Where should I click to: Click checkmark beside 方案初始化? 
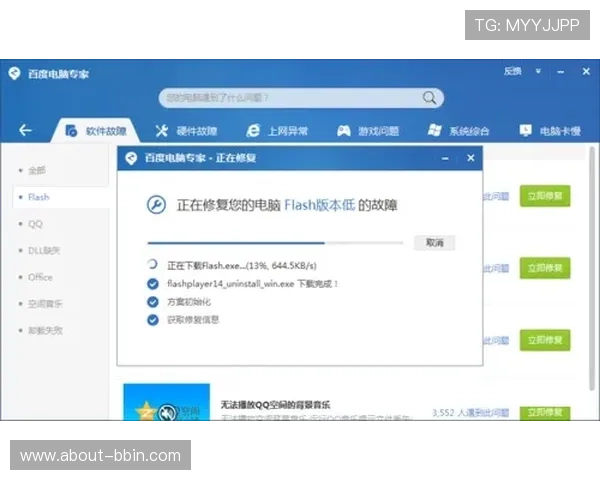153,302
